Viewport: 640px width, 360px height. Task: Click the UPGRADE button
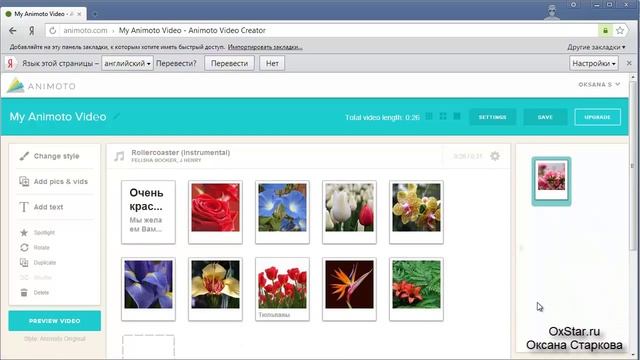[598, 117]
